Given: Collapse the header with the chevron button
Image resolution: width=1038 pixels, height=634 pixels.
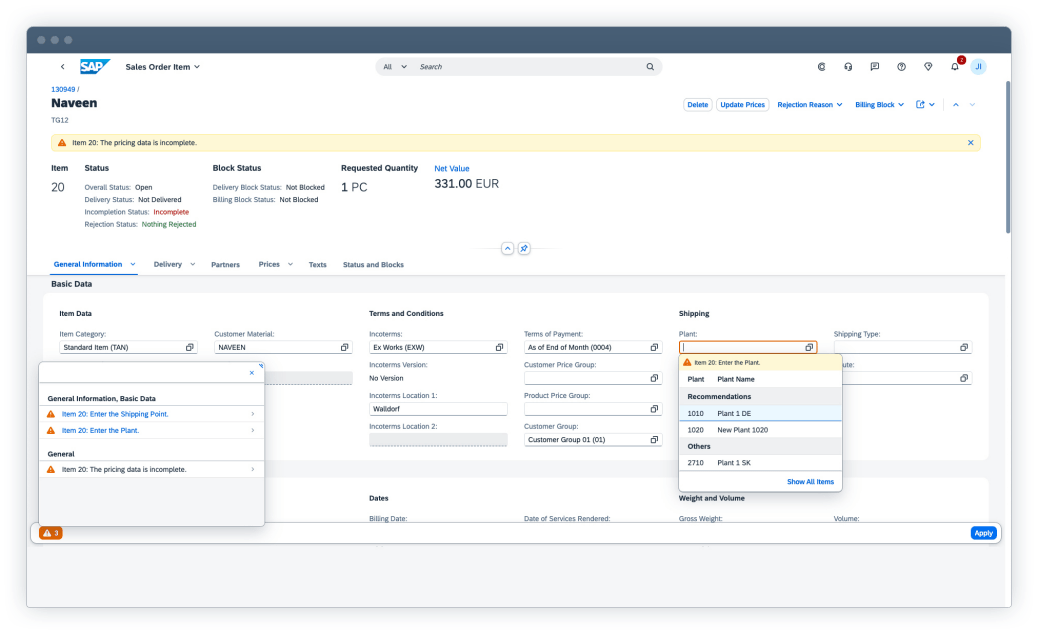Looking at the screenshot, I should pos(507,248).
